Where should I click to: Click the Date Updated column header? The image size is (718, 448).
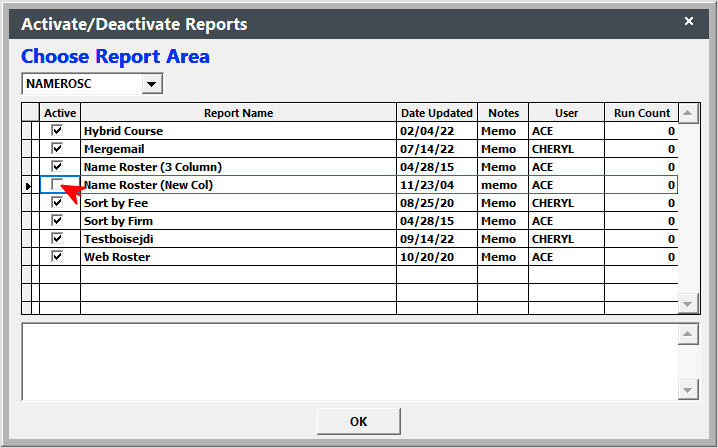coord(436,113)
